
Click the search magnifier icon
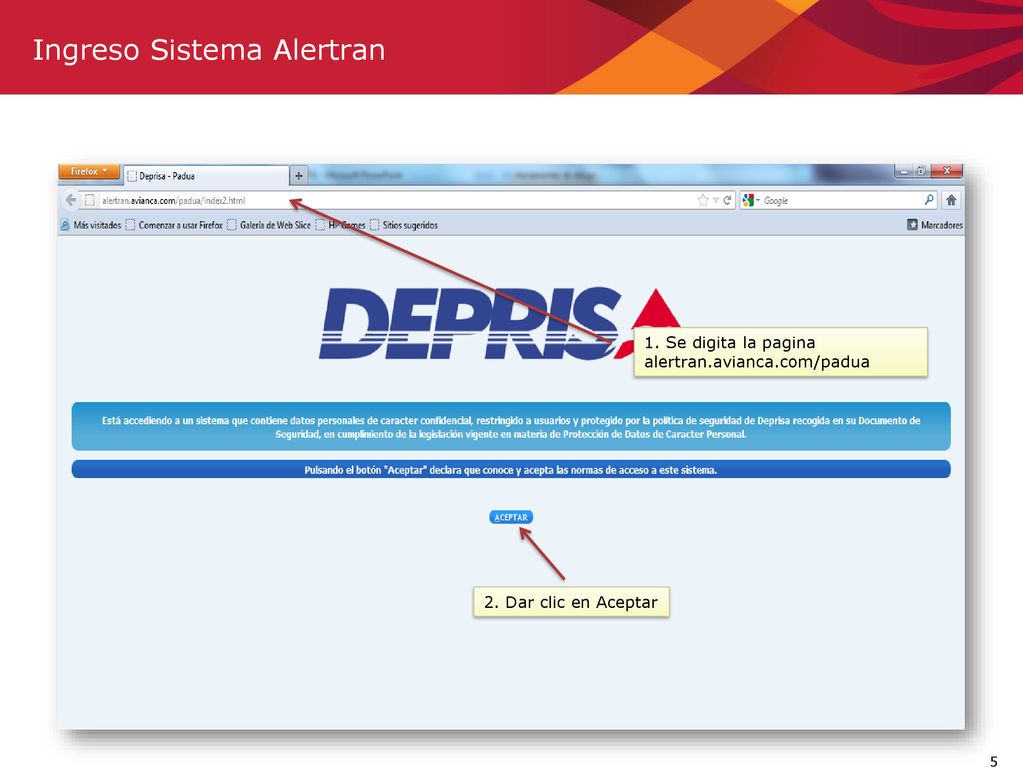tap(929, 200)
